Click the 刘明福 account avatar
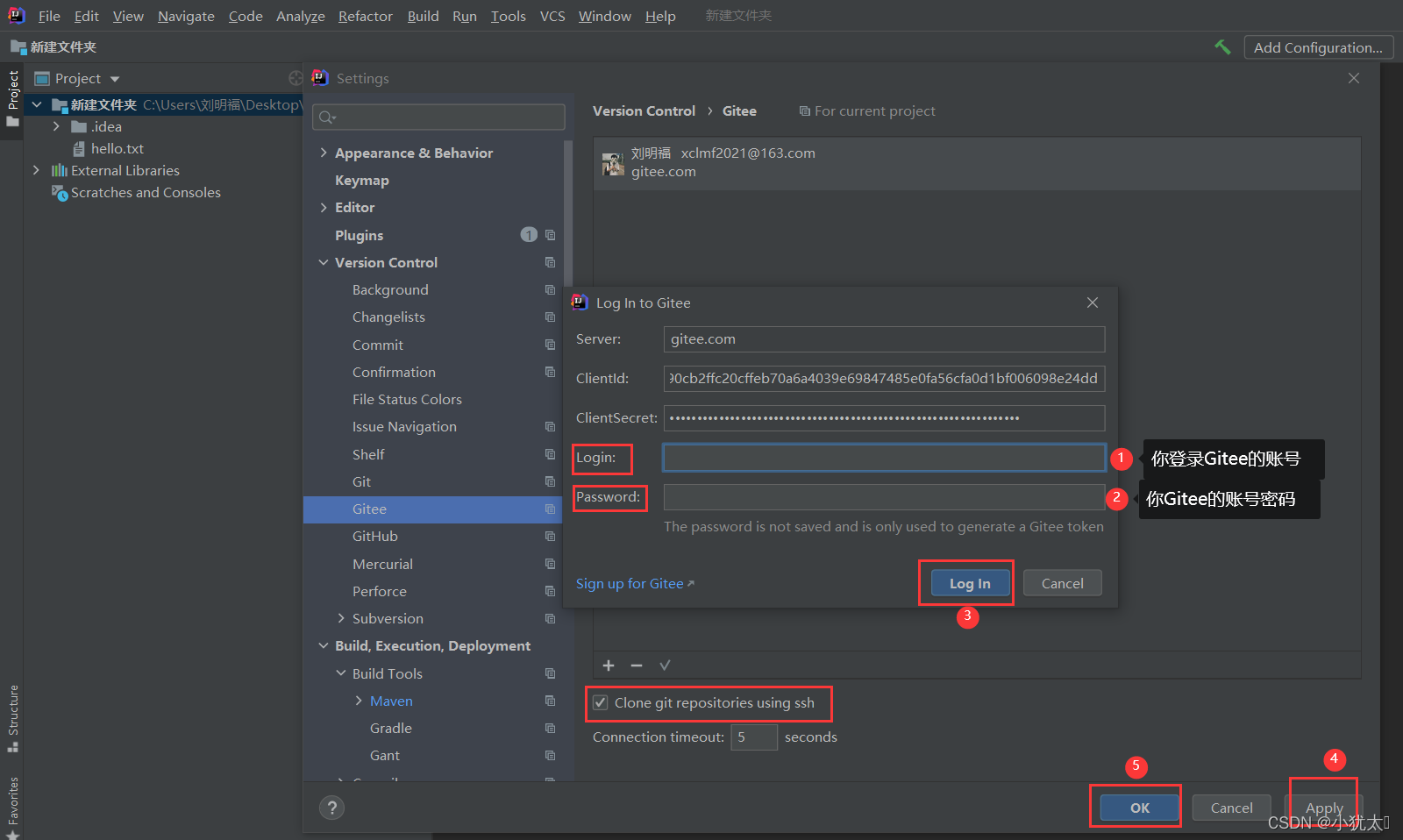This screenshot has height=840, width=1403. pos(613,163)
